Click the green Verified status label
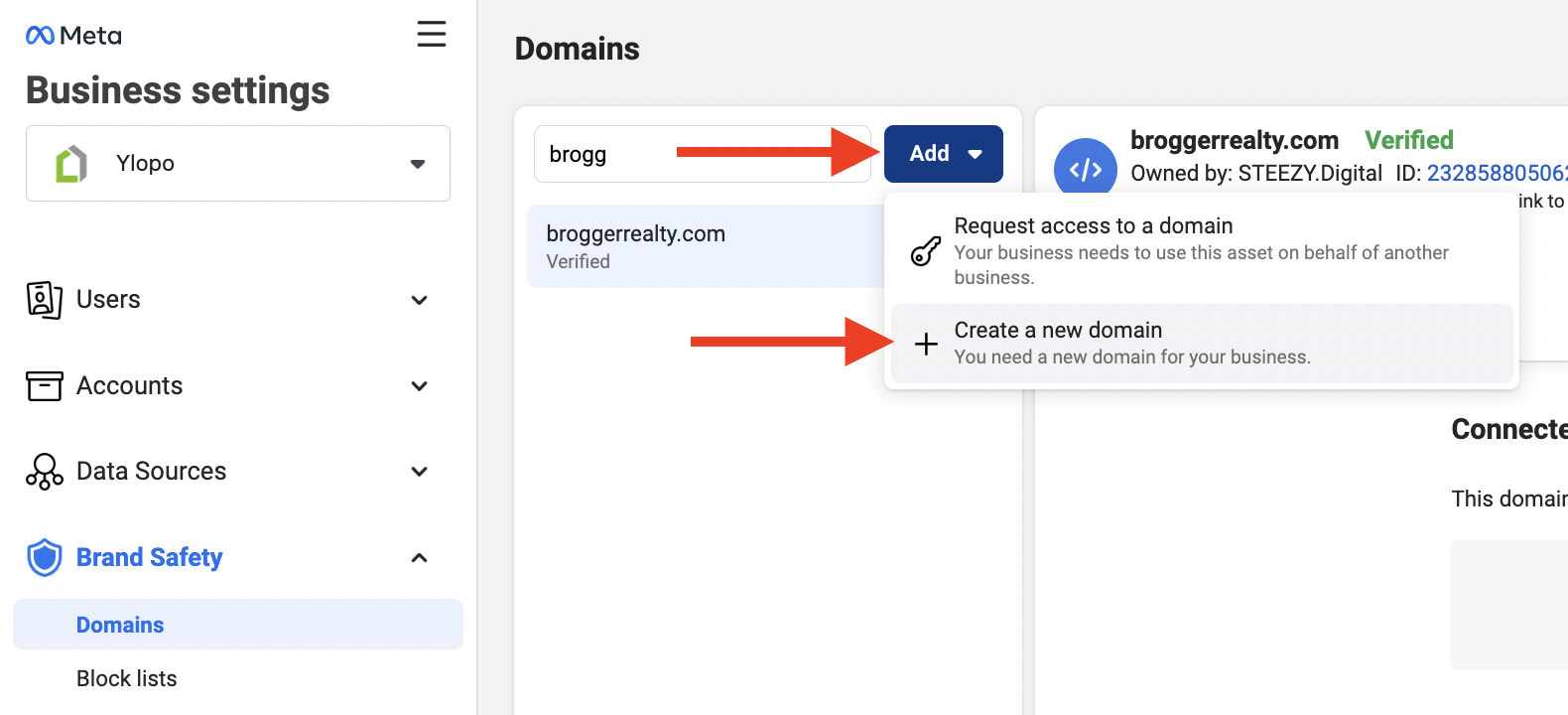Image resolution: width=1568 pixels, height=715 pixels. point(1409,141)
